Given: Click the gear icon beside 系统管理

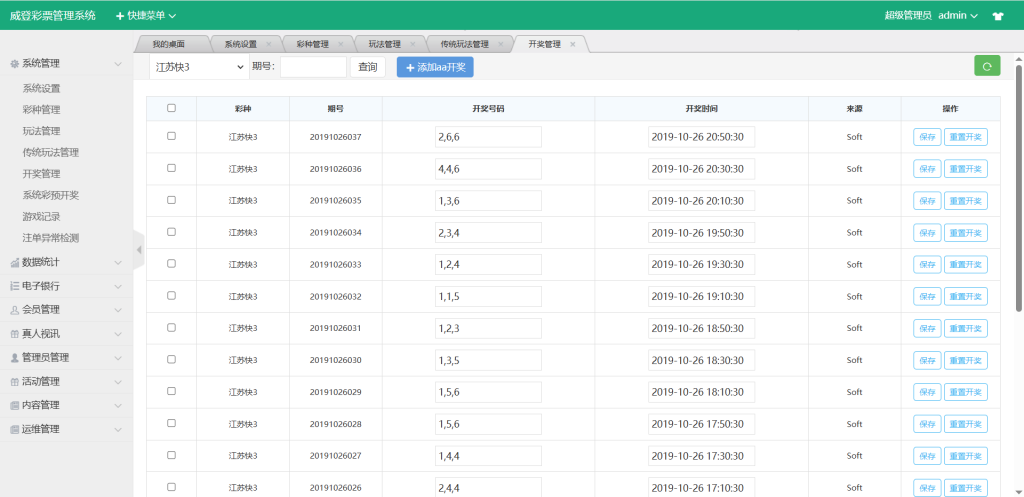Looking at the screenshot, I should point(14,64).
